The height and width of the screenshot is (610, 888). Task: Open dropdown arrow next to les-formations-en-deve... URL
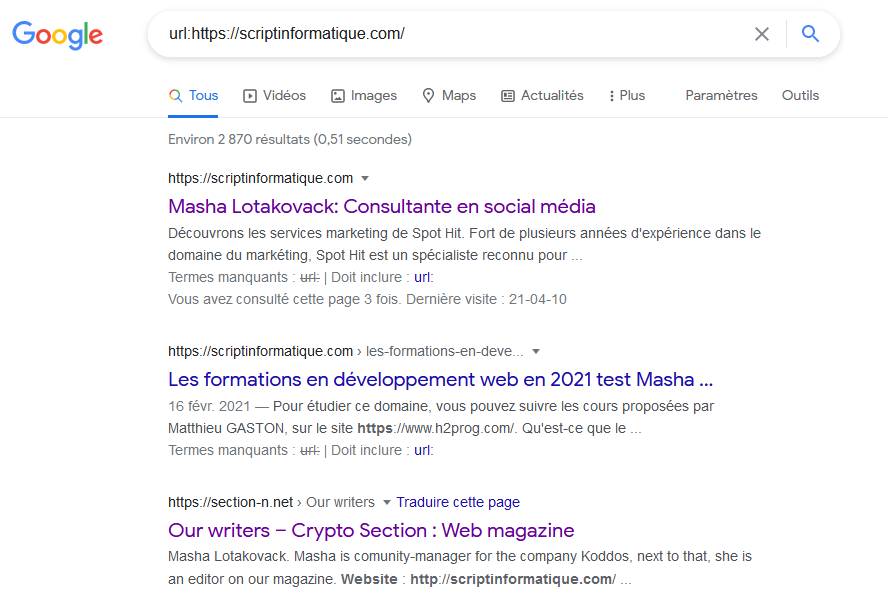pyautogui.click(x=536, y=352)
